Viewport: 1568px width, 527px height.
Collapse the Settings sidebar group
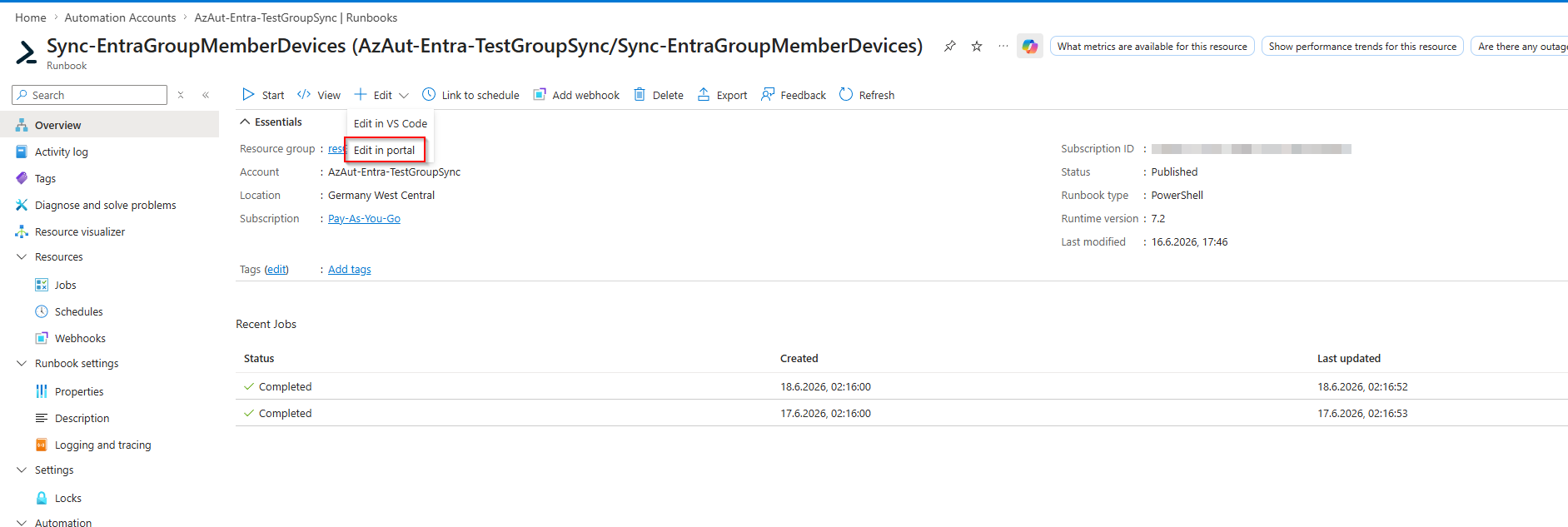(22, 470)
